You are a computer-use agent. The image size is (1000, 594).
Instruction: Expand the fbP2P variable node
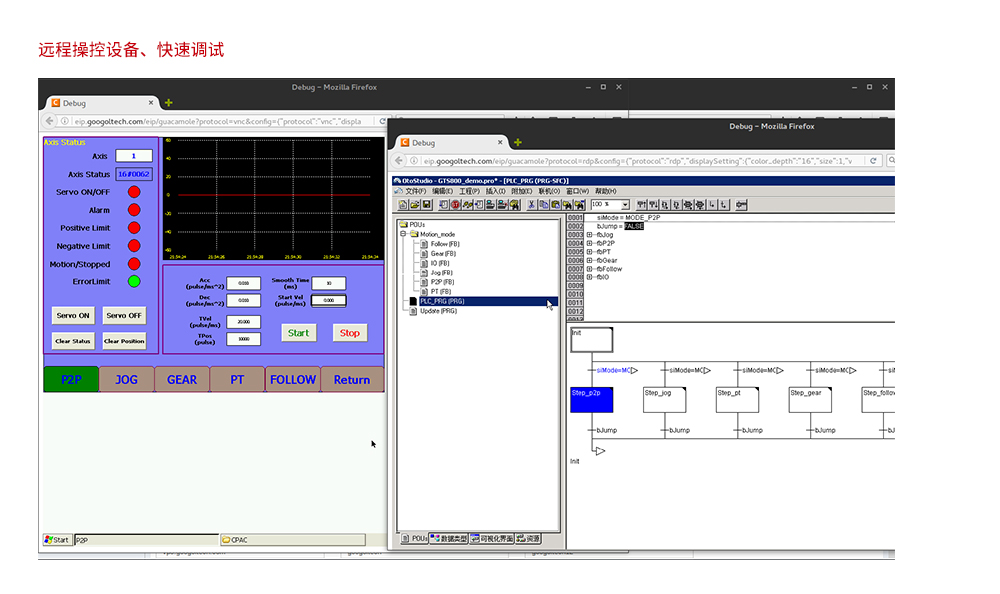589,243
